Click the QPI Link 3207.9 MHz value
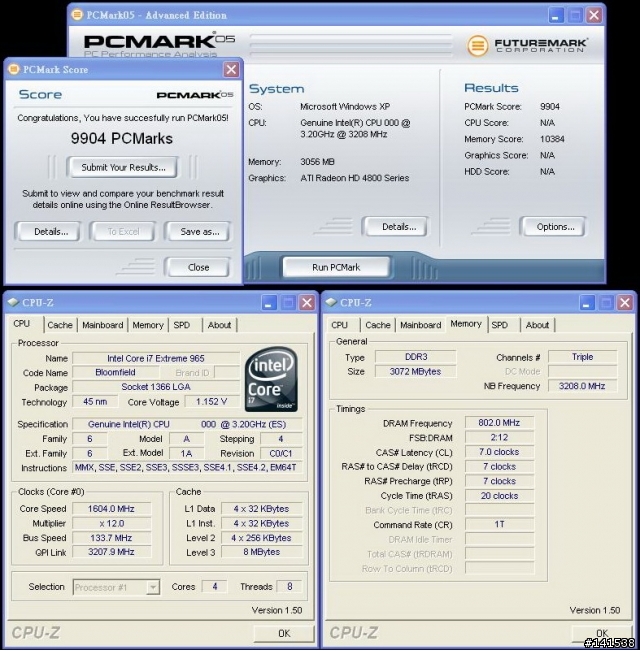The image size is (640, 651). 111,552
